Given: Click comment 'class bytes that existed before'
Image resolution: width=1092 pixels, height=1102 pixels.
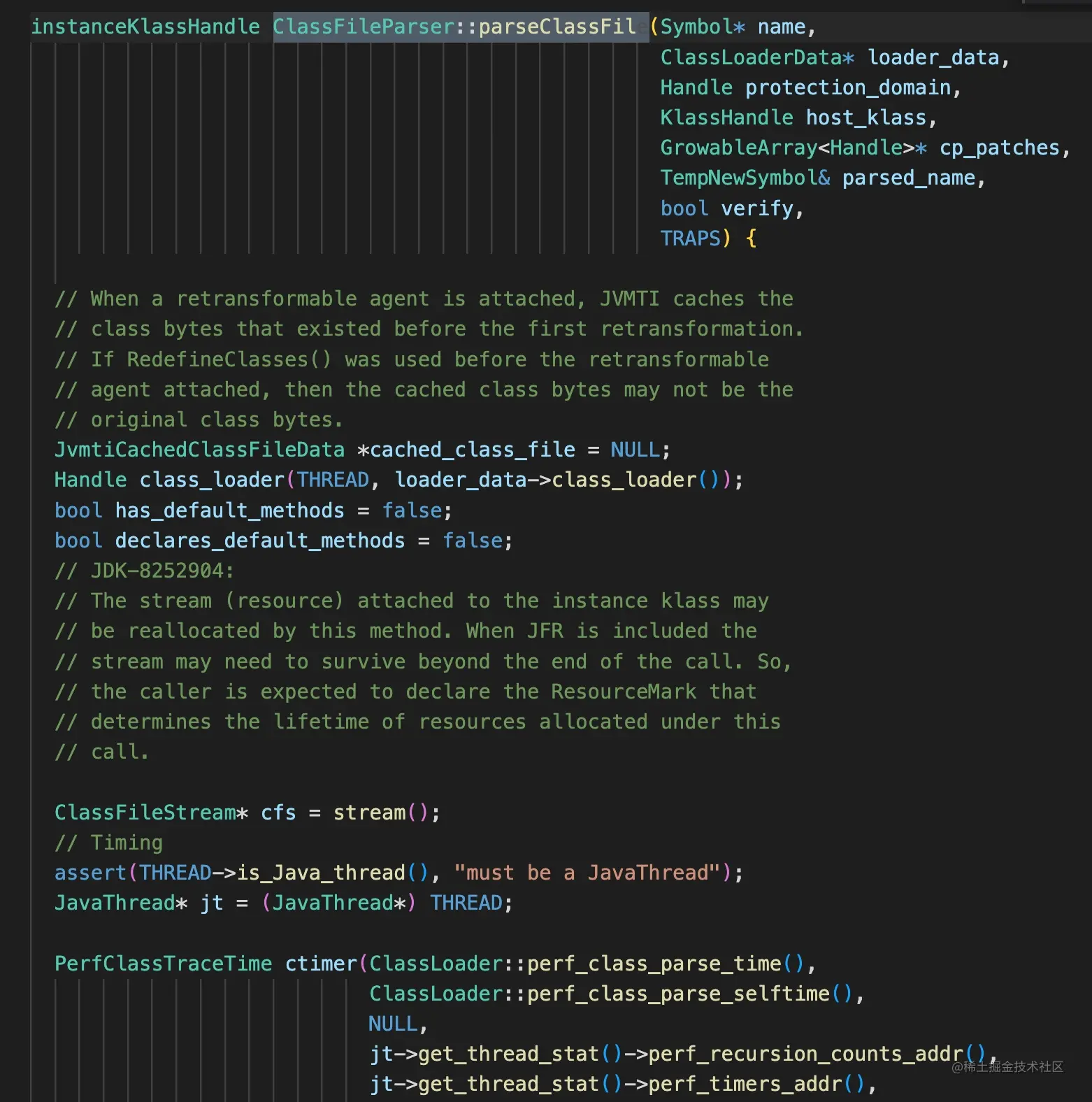Looking at the screenshot, I should click(429, 329).
